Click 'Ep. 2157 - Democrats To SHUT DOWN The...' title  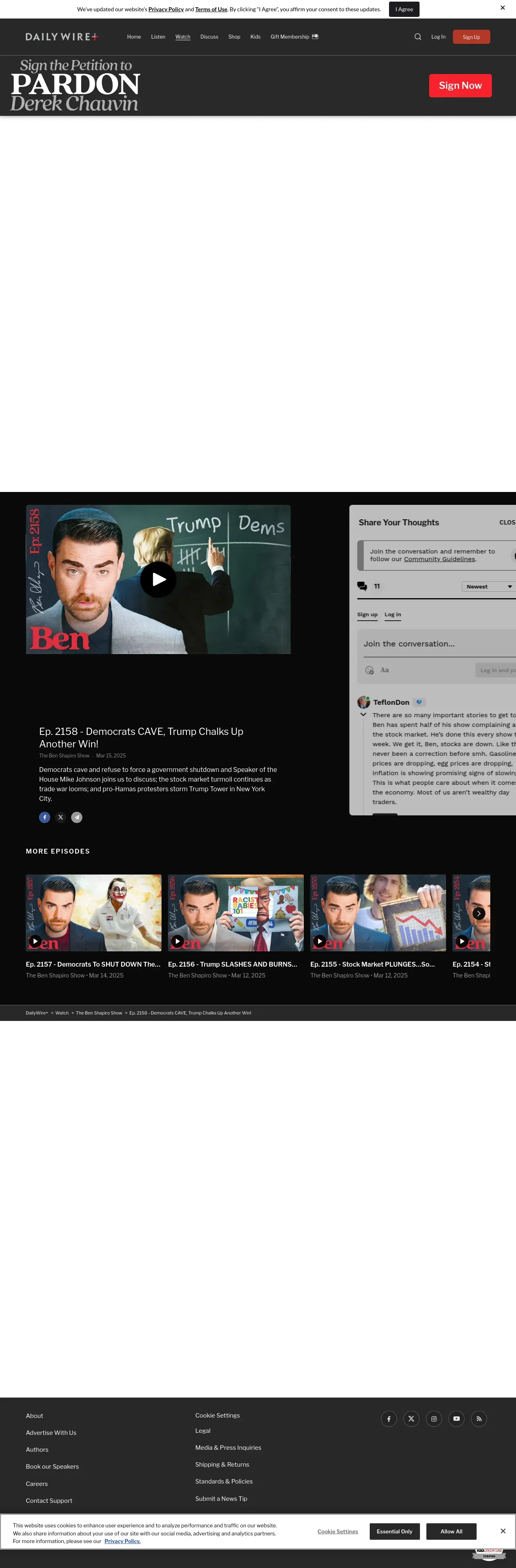point(93,964)
